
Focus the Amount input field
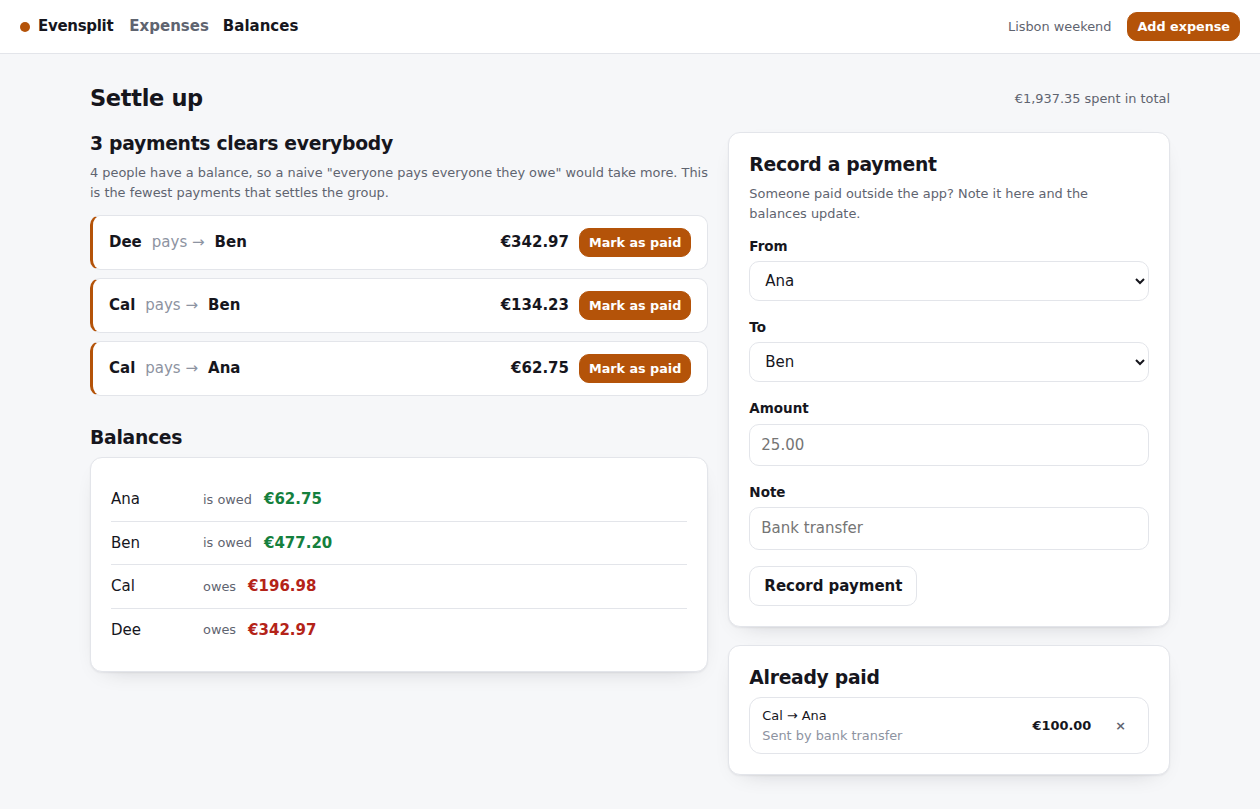pos(949,444)
